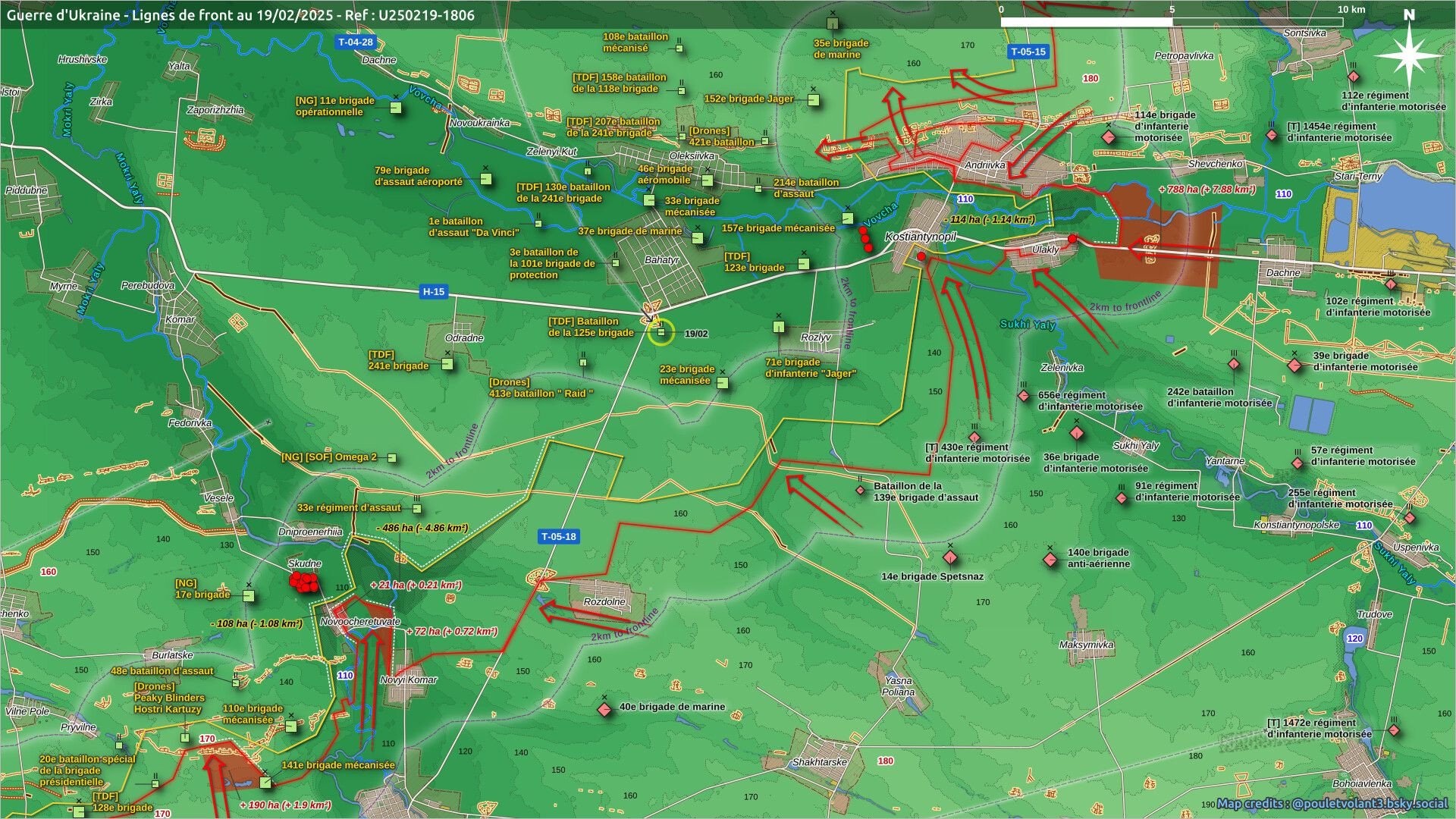Click the map credits pouletvolant3 text
Image resolution: width=1456 pixels, height=819 pixels.
tap(1332, 803)
